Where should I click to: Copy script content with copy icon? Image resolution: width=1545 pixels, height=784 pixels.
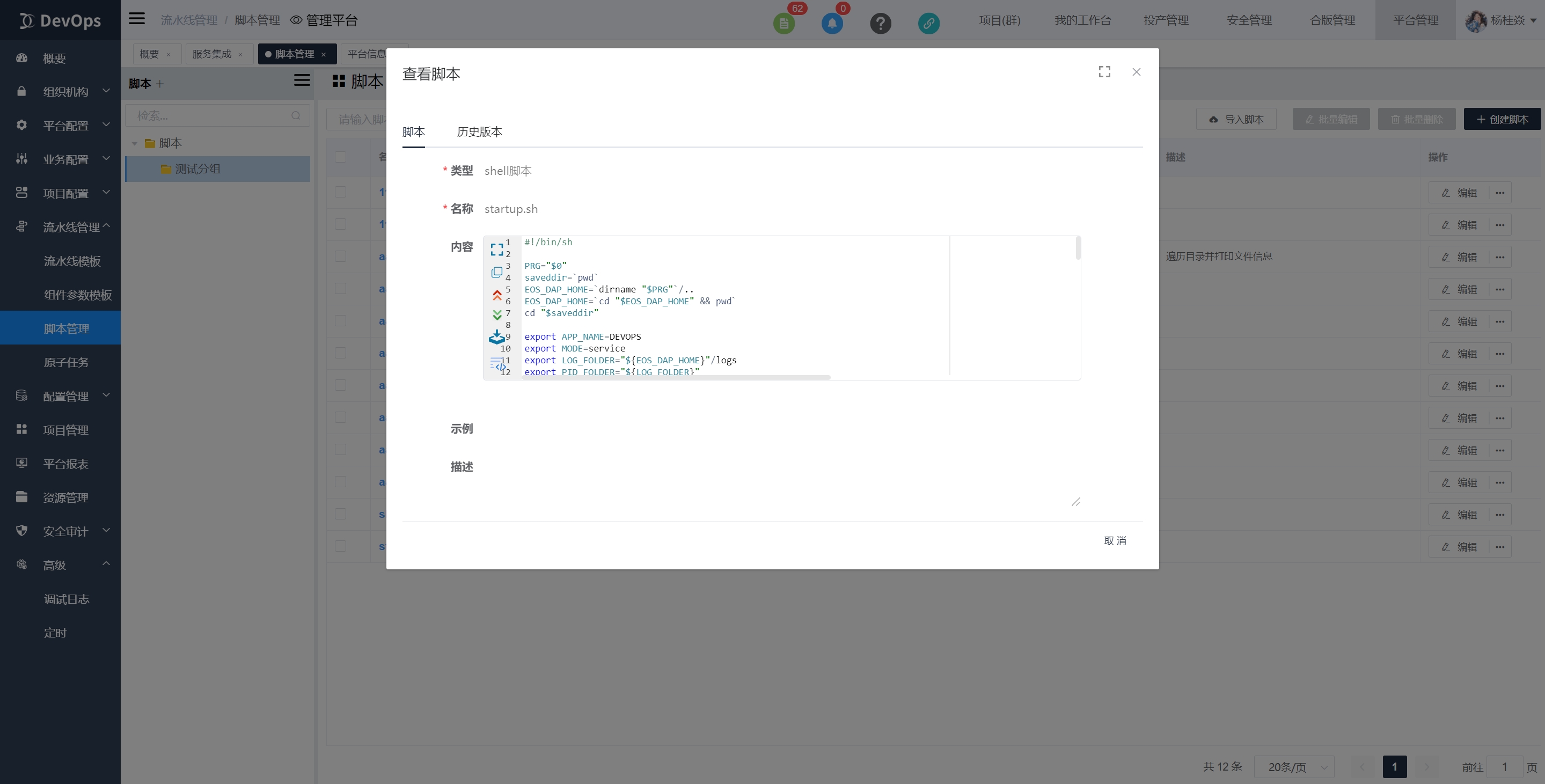pos(496,272)
